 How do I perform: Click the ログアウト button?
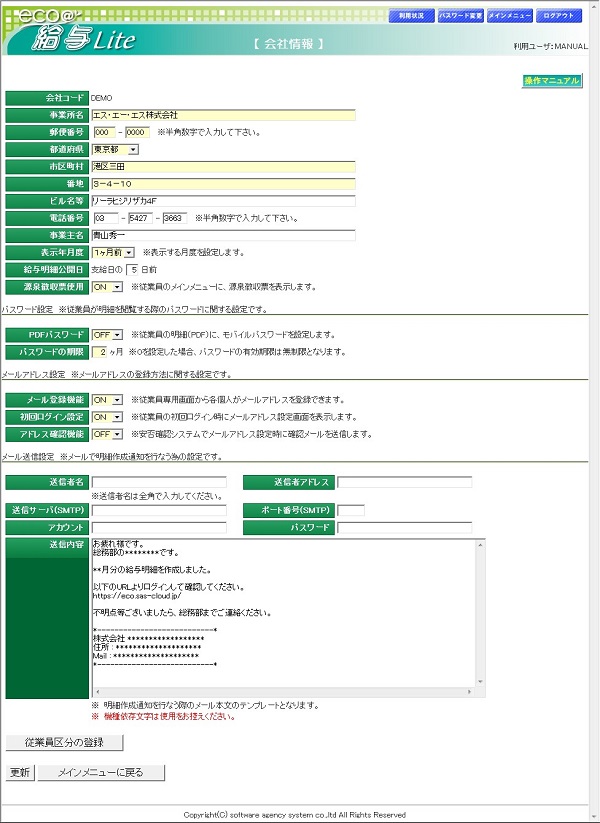559,17
